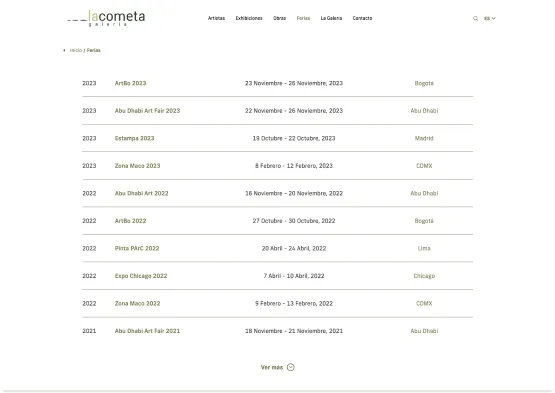Open the search magnifier icon

(475, 18)
